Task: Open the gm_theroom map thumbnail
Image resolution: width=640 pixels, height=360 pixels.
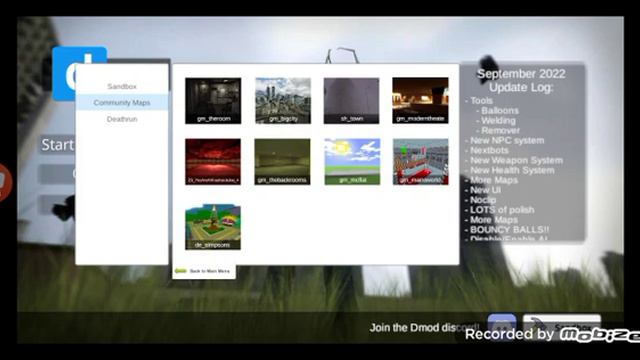Action: tap(213, 100)
